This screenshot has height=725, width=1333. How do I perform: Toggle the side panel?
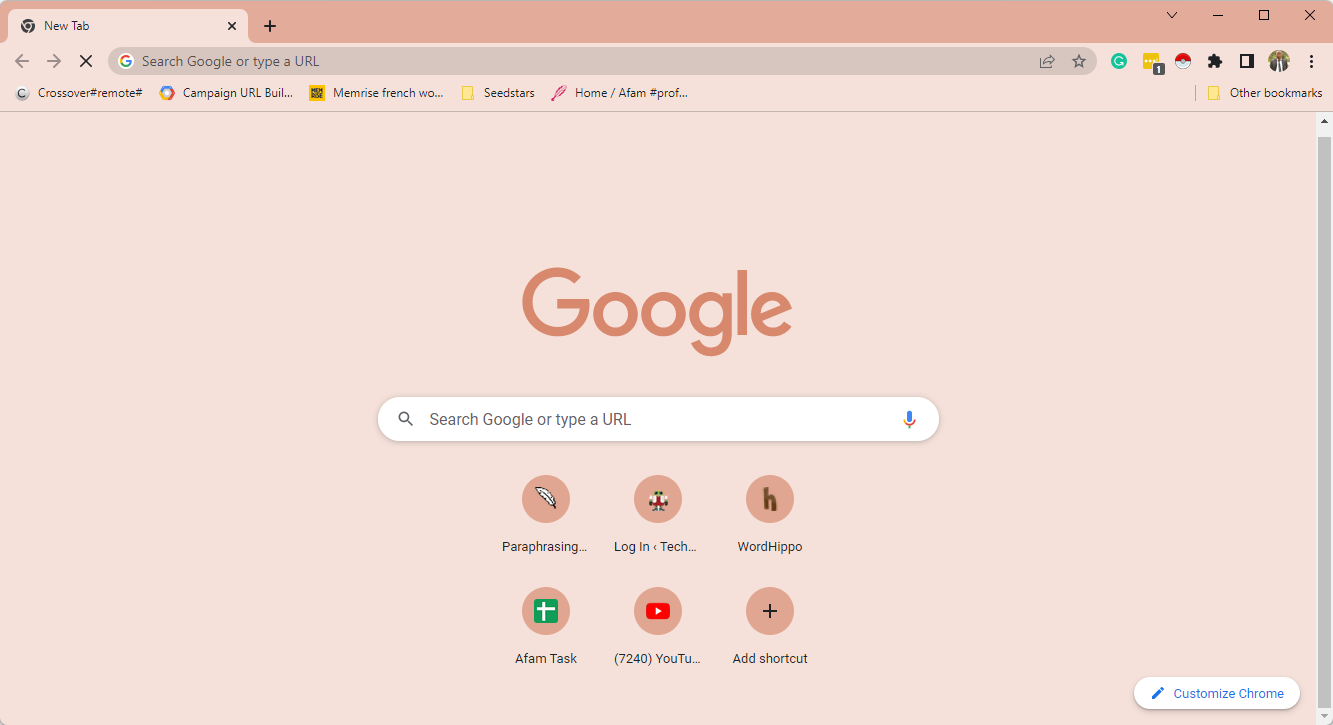[x=1246, y=61]
